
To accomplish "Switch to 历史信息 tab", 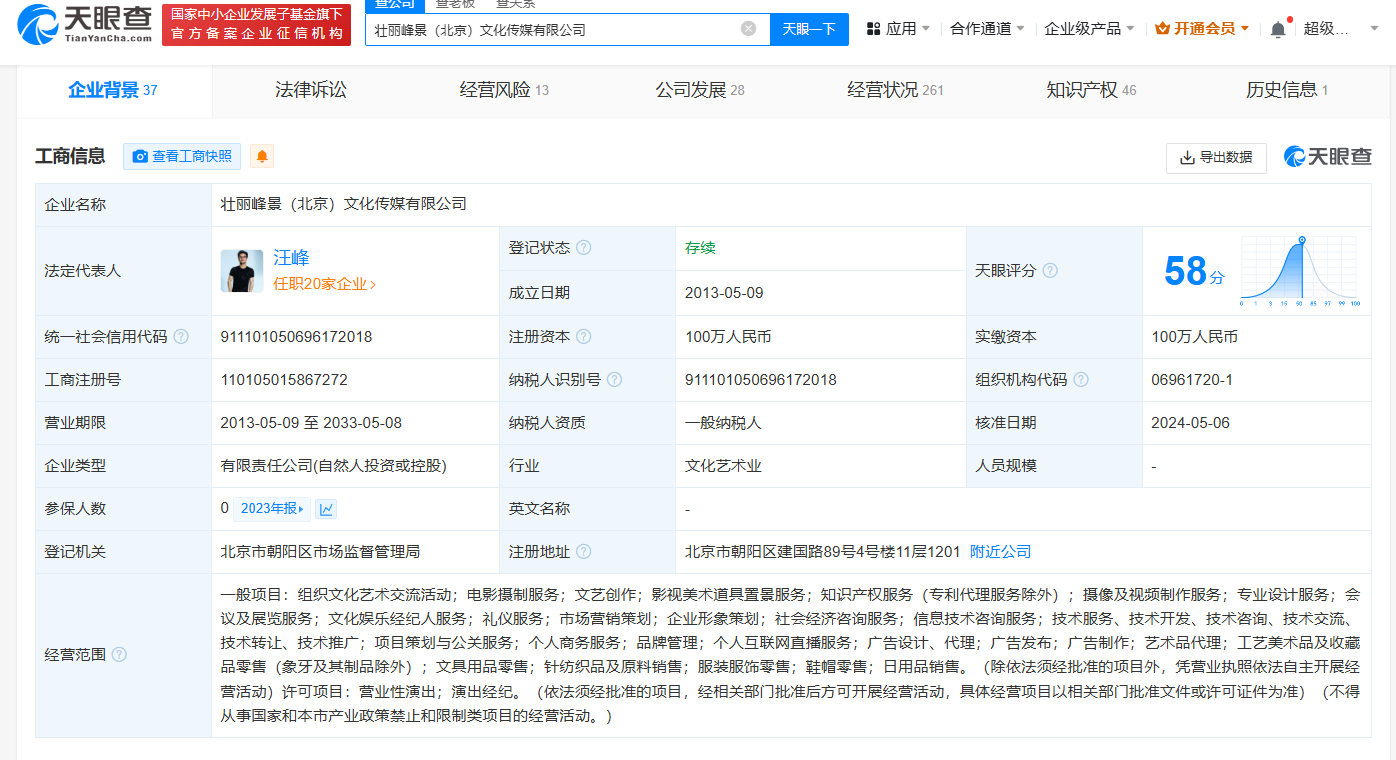I will (x=1286, y=90).
